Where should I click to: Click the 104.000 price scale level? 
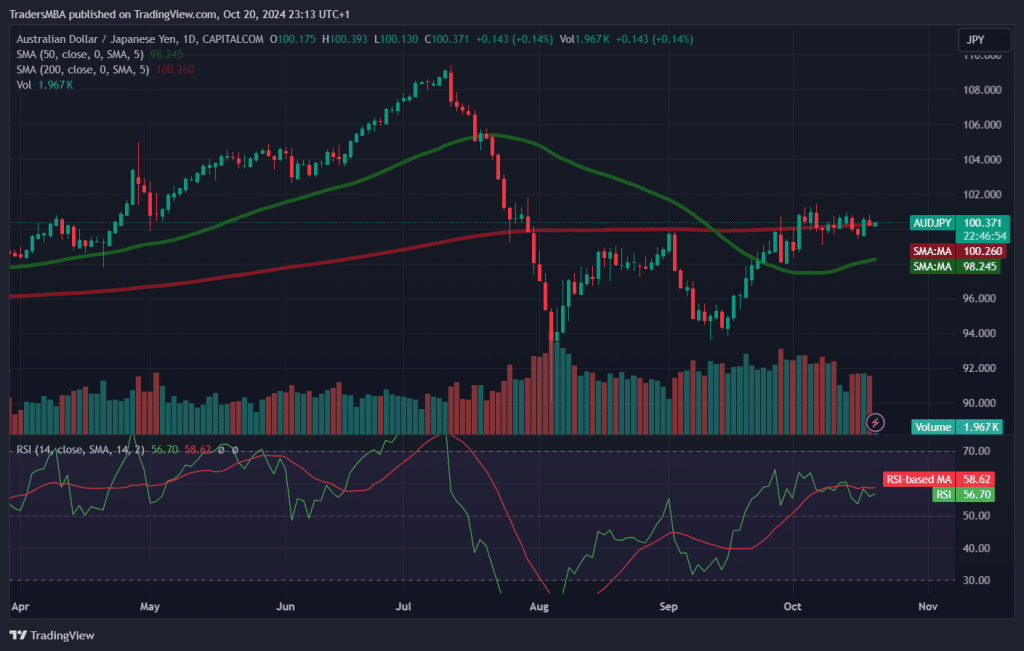(x=980, y=160)
